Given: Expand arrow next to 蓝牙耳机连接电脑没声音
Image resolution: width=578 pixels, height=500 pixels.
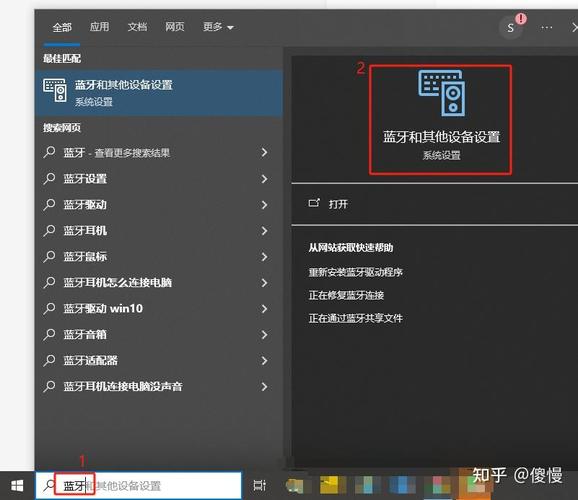Looking at the screenshot, I should point(264,387).
